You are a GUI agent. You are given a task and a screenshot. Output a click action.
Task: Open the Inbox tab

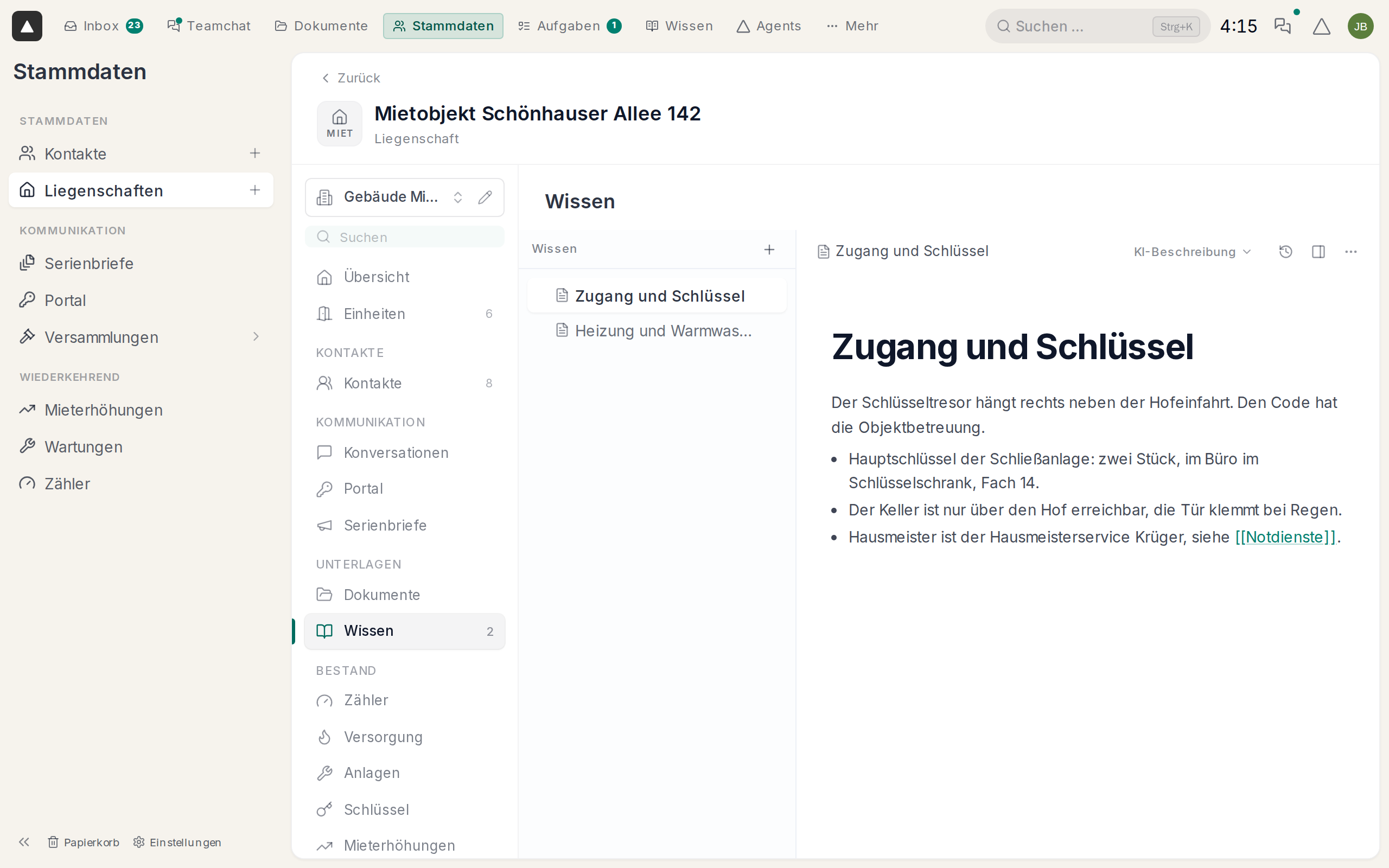[103, 26]
